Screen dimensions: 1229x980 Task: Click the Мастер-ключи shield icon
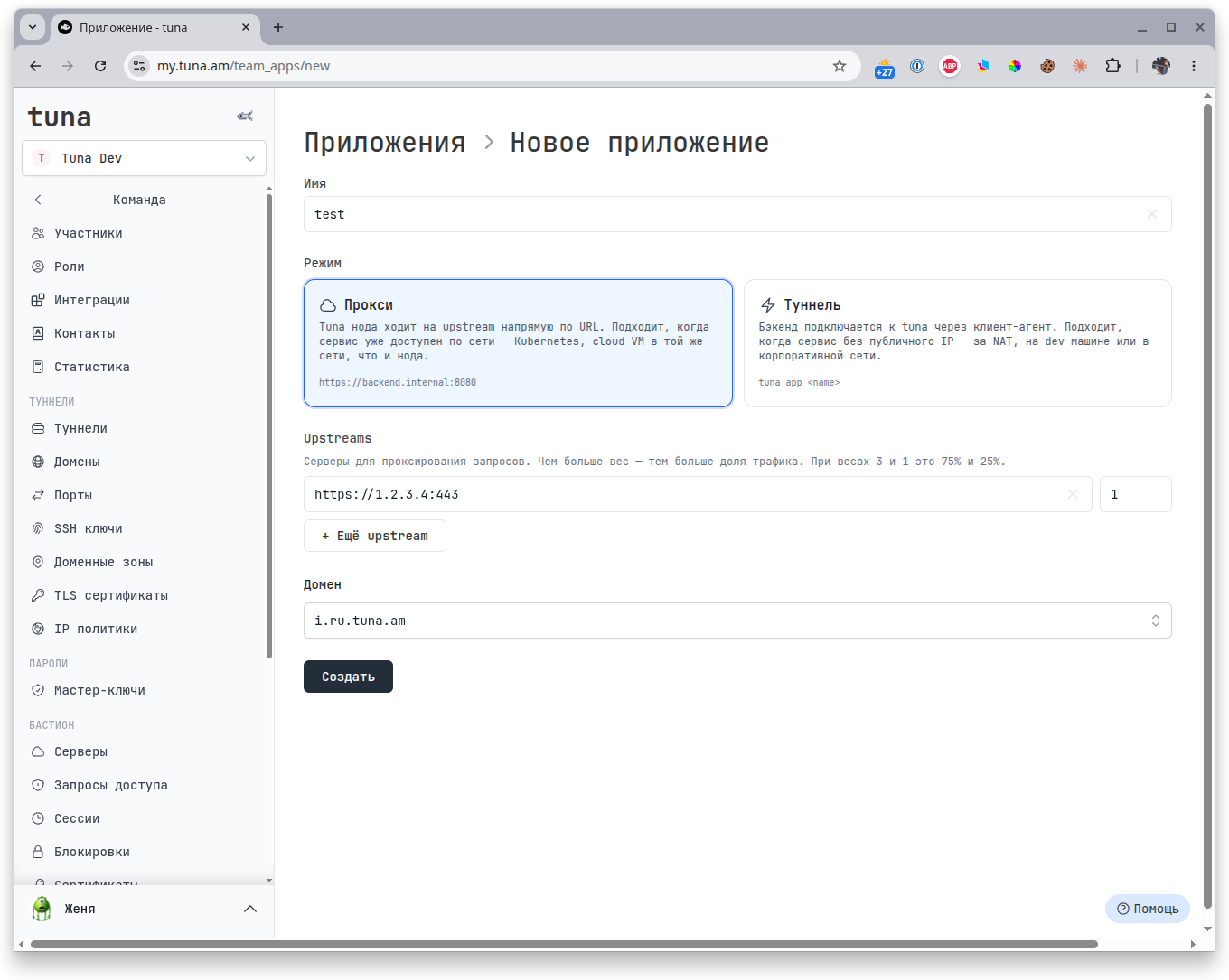click(38, 690)
